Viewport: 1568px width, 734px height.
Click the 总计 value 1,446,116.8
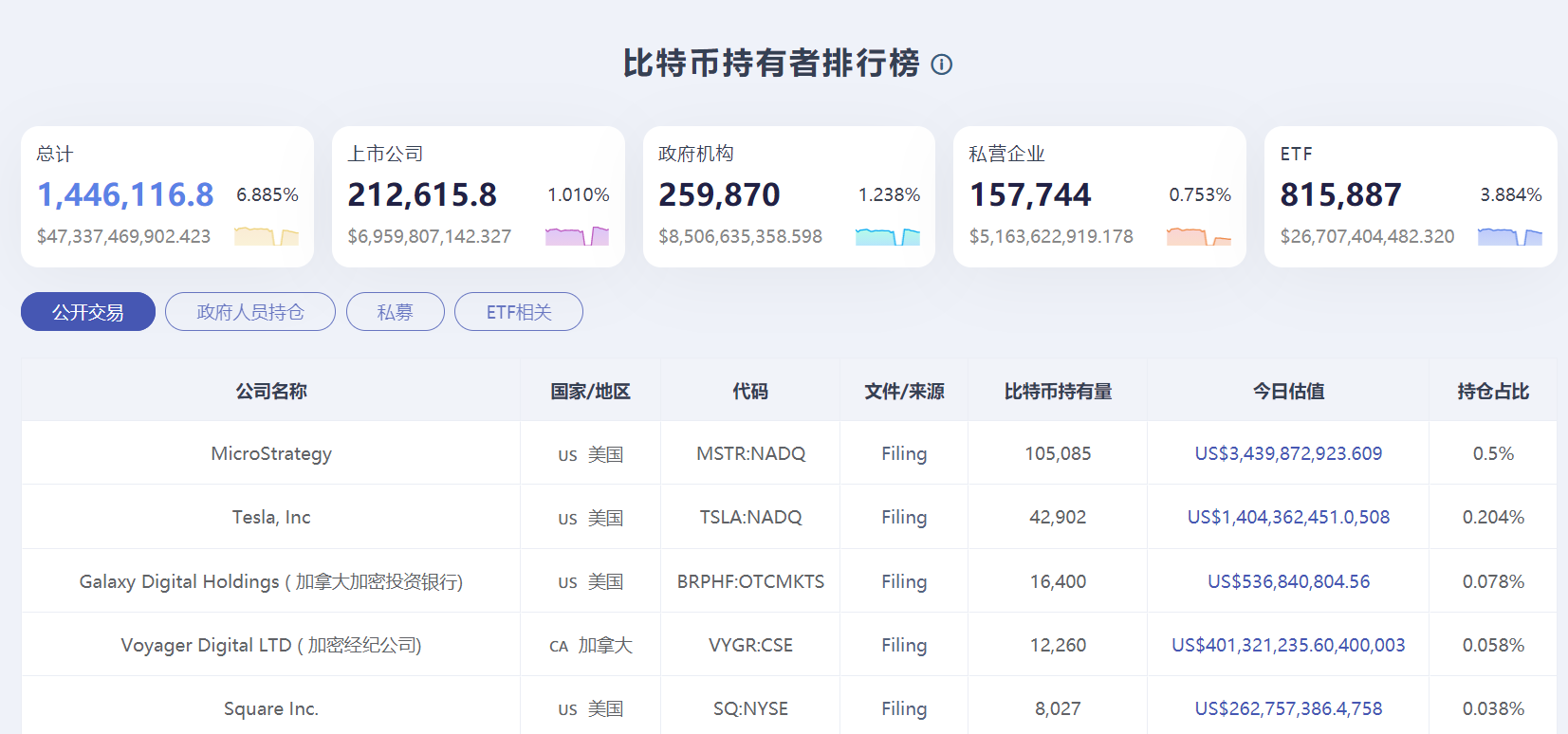coord(125,195)
